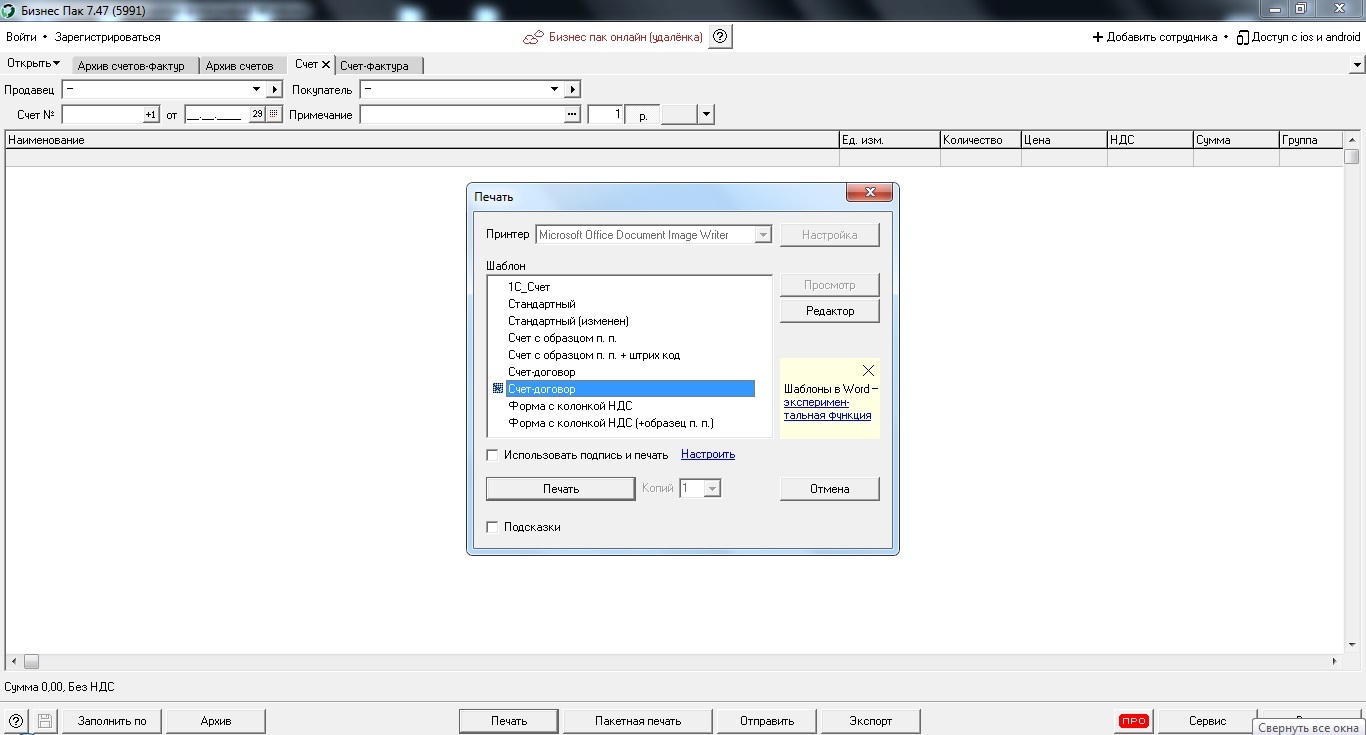The height and width of the screenshot is (735, 1366).
Task: Click the calendar icon beside the date field
Action: pyautogui.click(x=274, y=115)
